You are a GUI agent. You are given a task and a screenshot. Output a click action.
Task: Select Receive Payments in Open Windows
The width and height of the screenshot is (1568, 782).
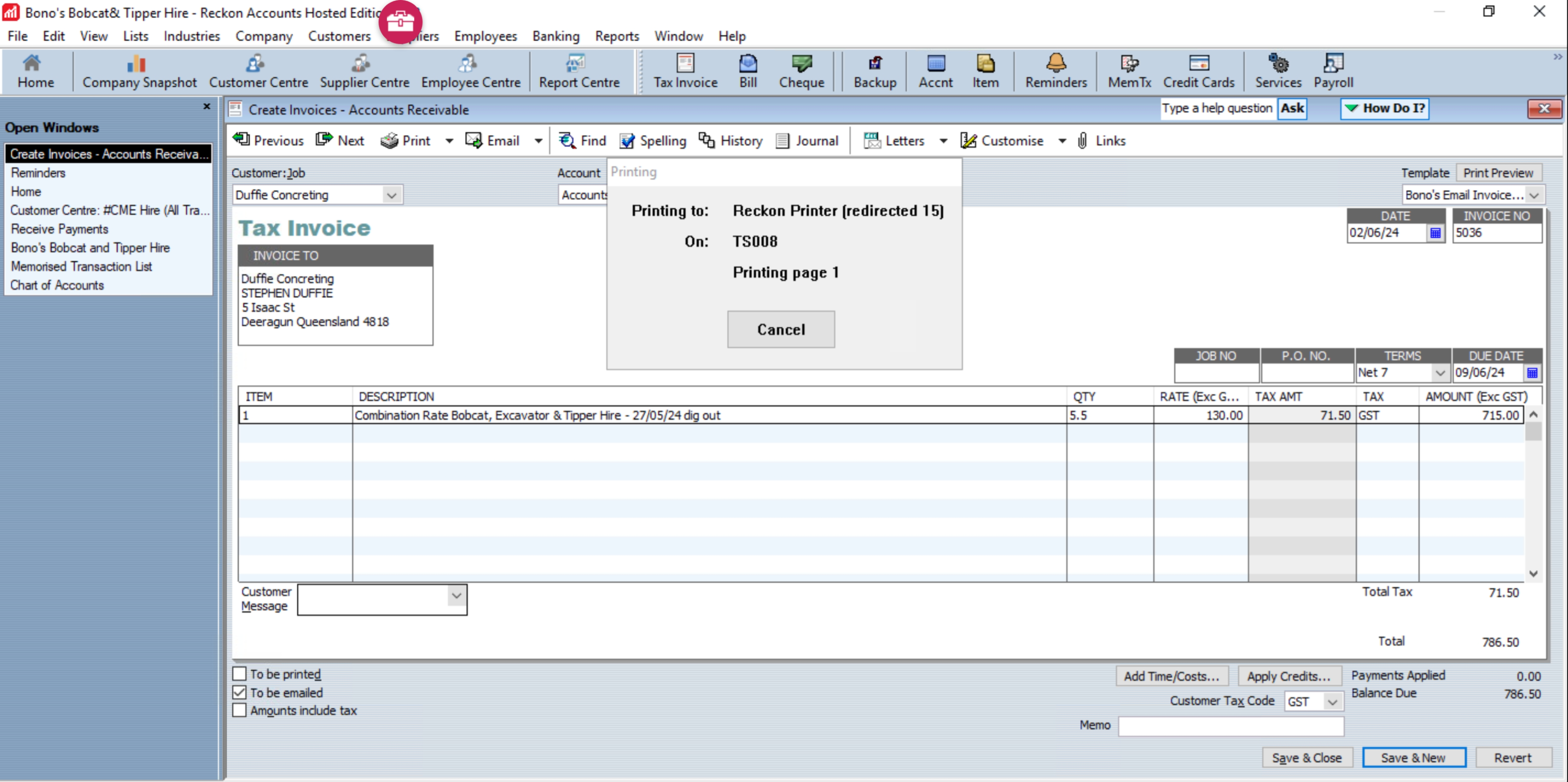point(60,229)
